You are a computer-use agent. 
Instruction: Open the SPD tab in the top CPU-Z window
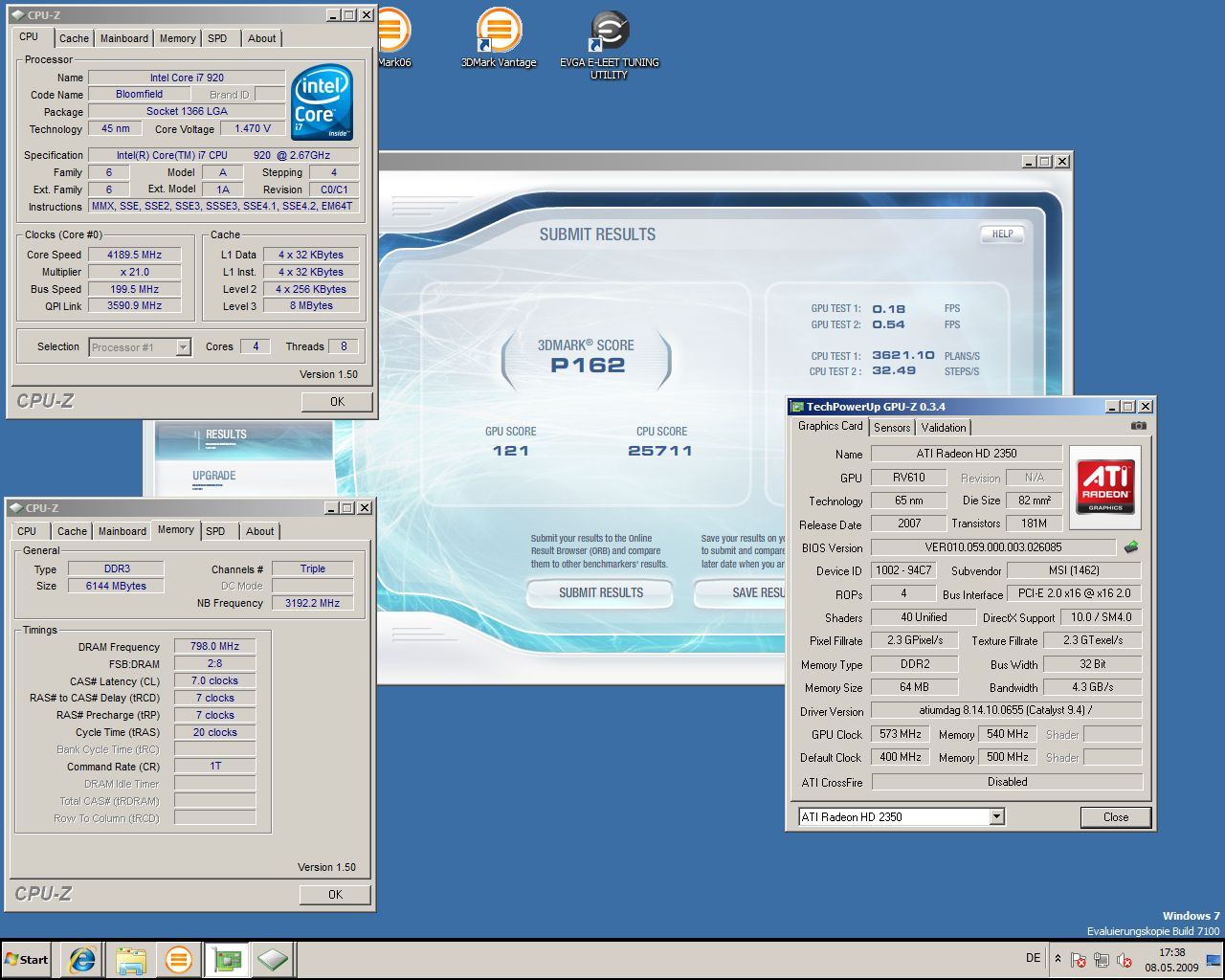click(217, 38)
